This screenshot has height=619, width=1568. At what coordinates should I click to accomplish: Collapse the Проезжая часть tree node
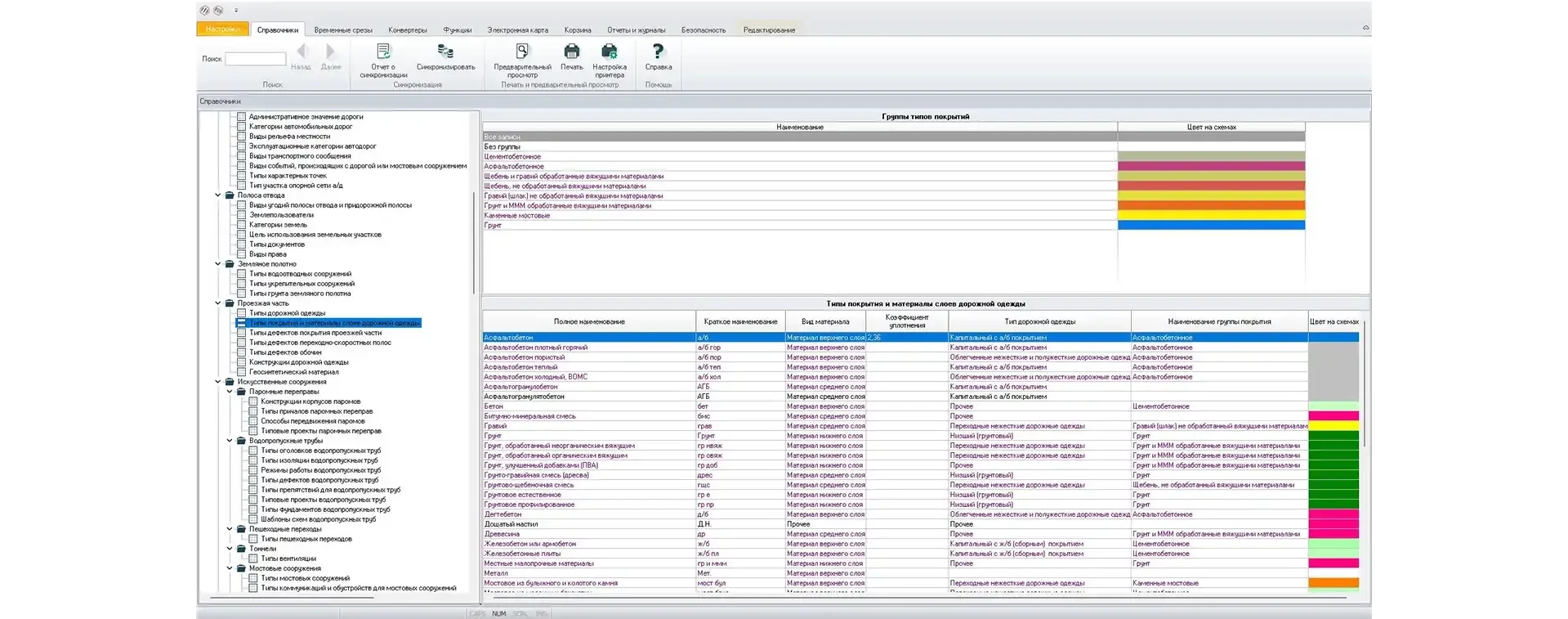[218, 303]
